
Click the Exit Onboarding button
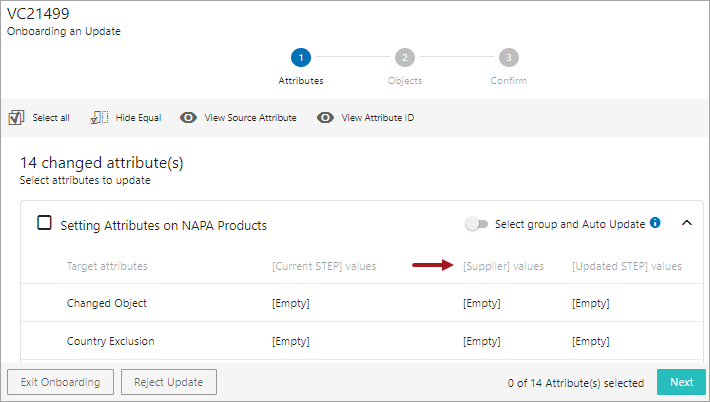60,382
